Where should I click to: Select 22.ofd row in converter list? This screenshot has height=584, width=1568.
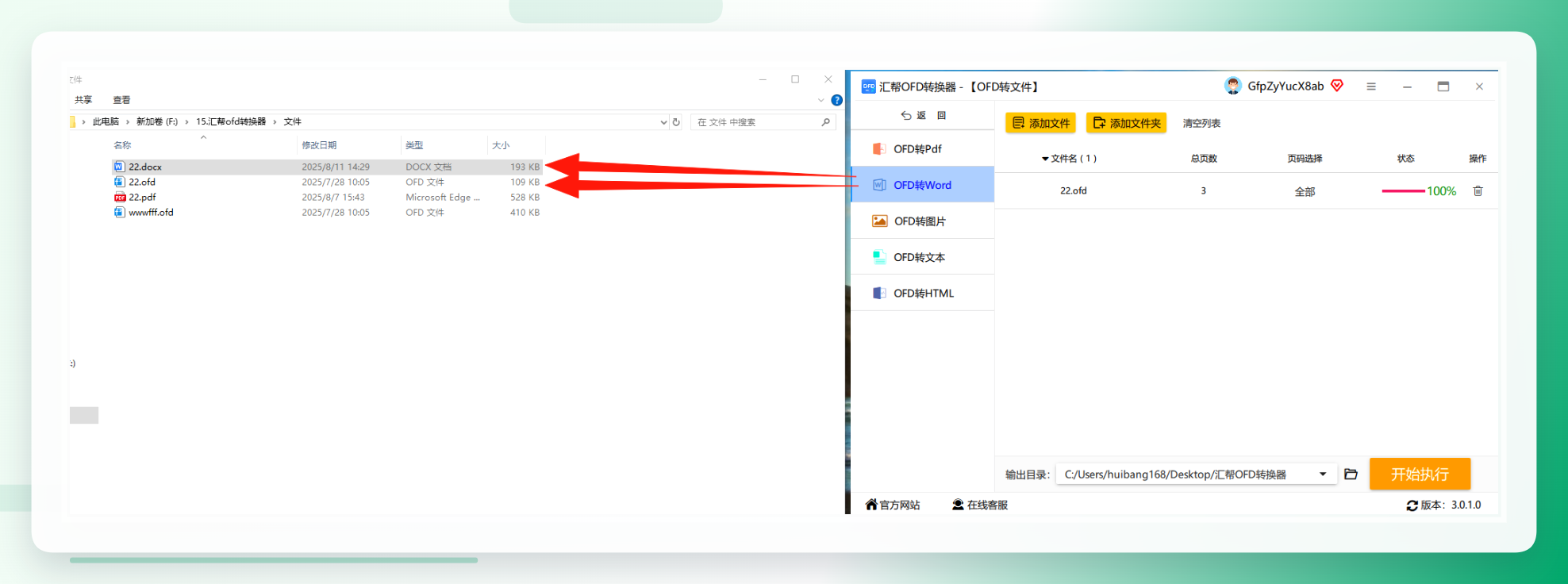[x=1246, y=191]
